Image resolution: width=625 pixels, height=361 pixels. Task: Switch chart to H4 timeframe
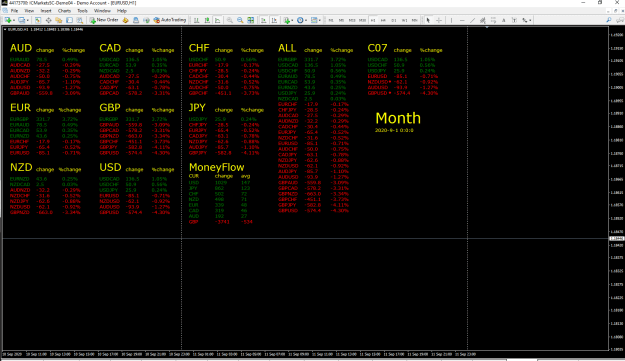(x=383, y=20)
